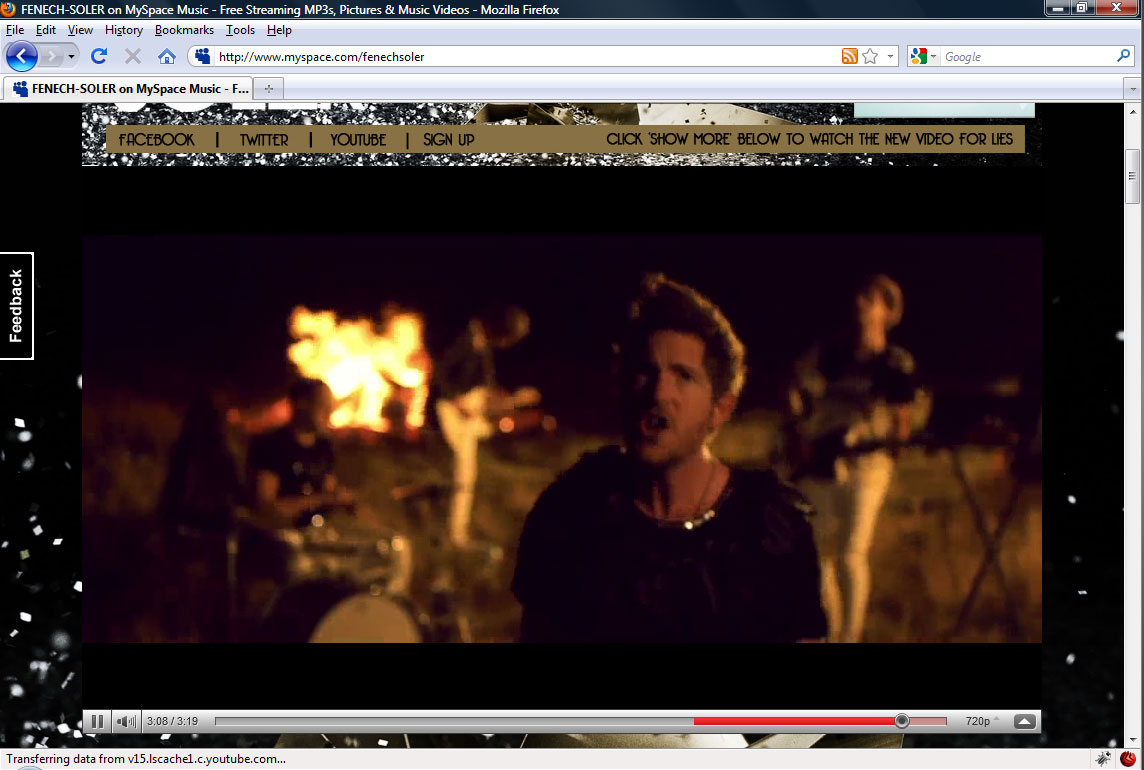Restore down the Firefox window

click(1081, 8)
